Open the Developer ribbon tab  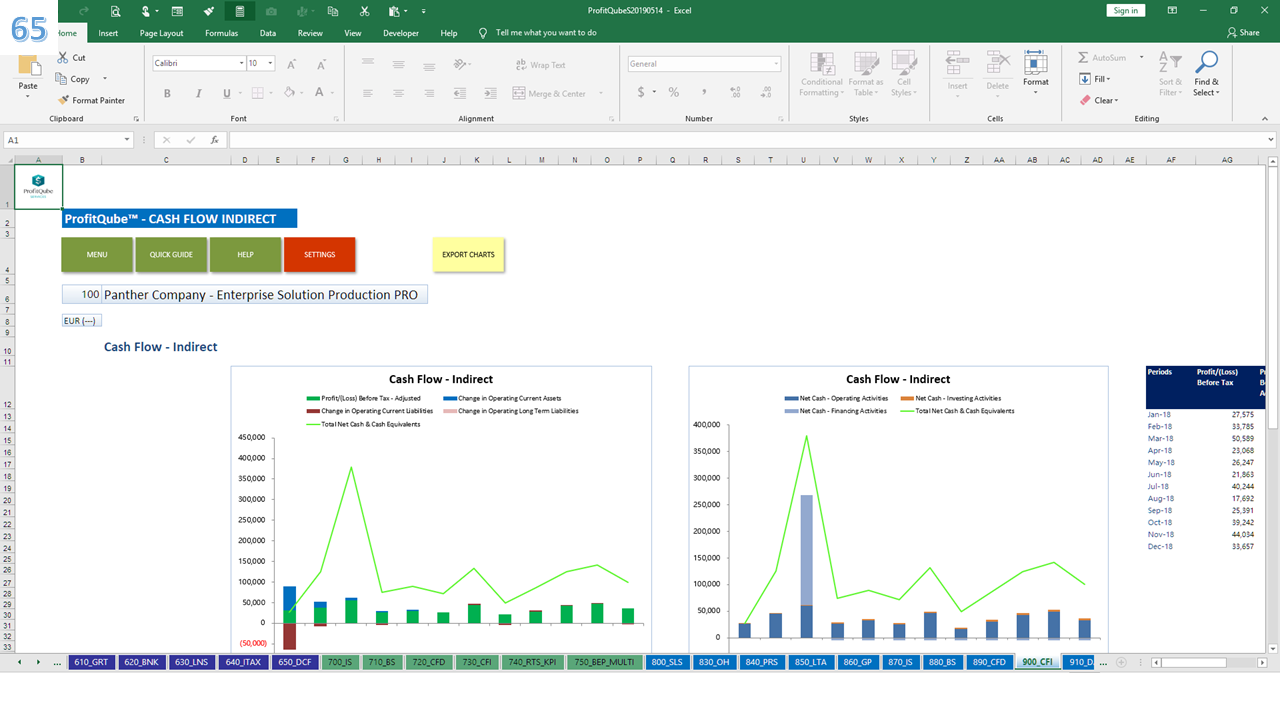tap(401, 33)
